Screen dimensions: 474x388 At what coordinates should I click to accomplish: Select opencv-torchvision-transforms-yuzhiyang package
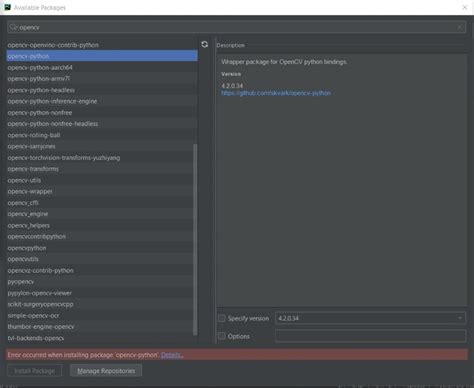pyautogui.click(x=100, y=158)
